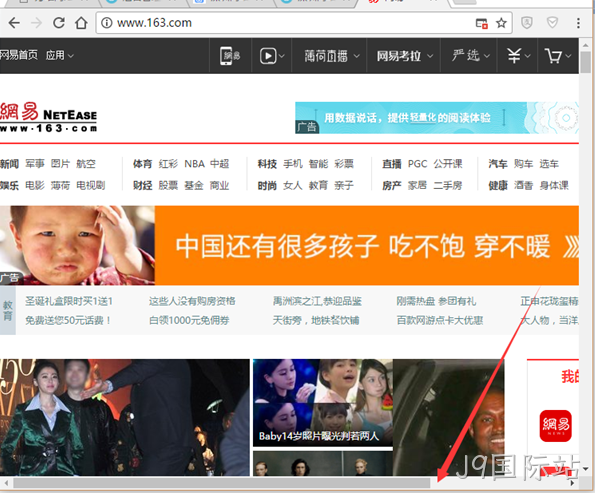Click the vertical scrollbar thumb at top
This screenshot has width=595, height=493.
tap(585, 62)
